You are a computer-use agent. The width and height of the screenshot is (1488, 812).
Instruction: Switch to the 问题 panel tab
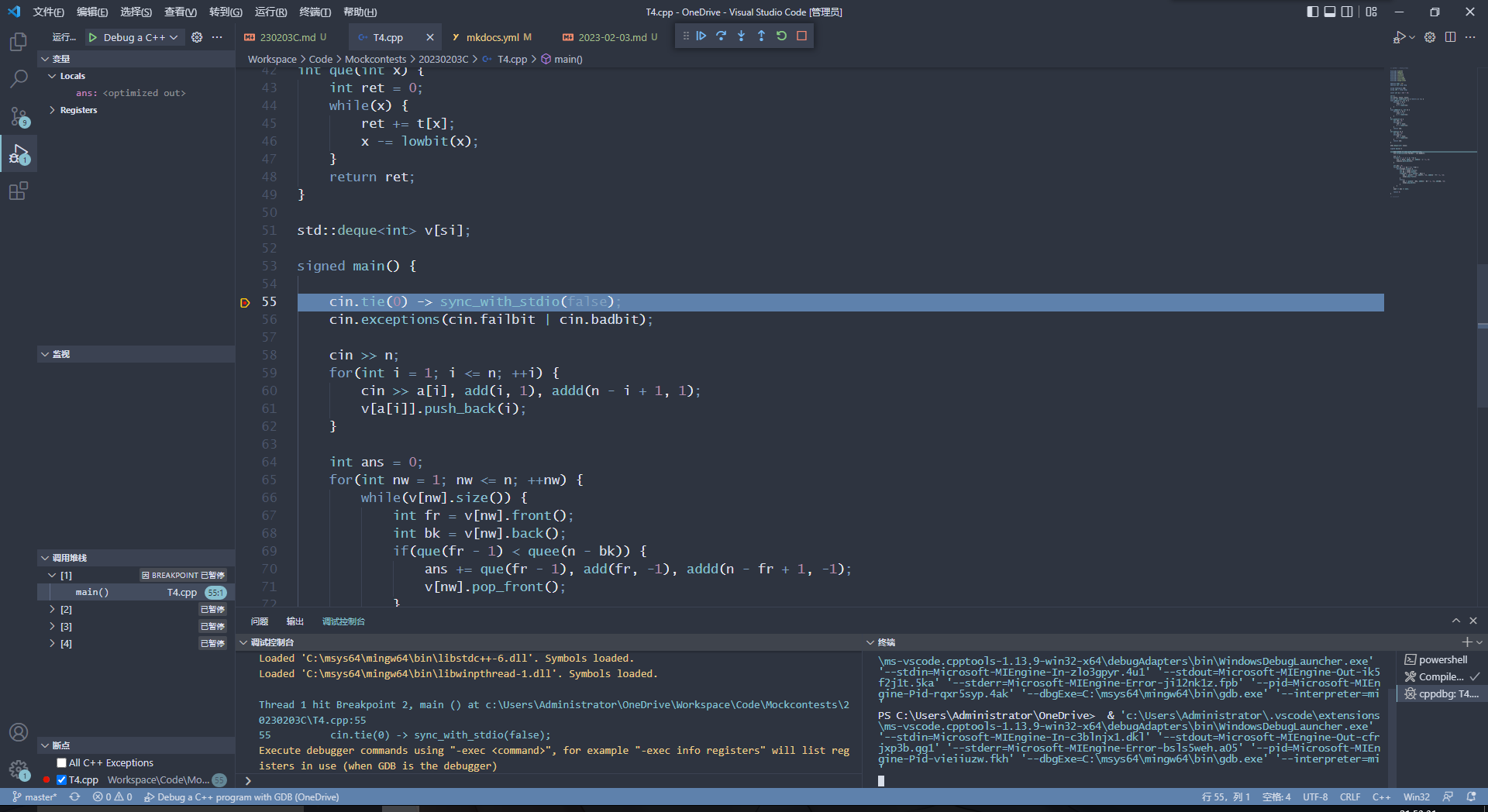pyautogui.click(x=260, y=621)
